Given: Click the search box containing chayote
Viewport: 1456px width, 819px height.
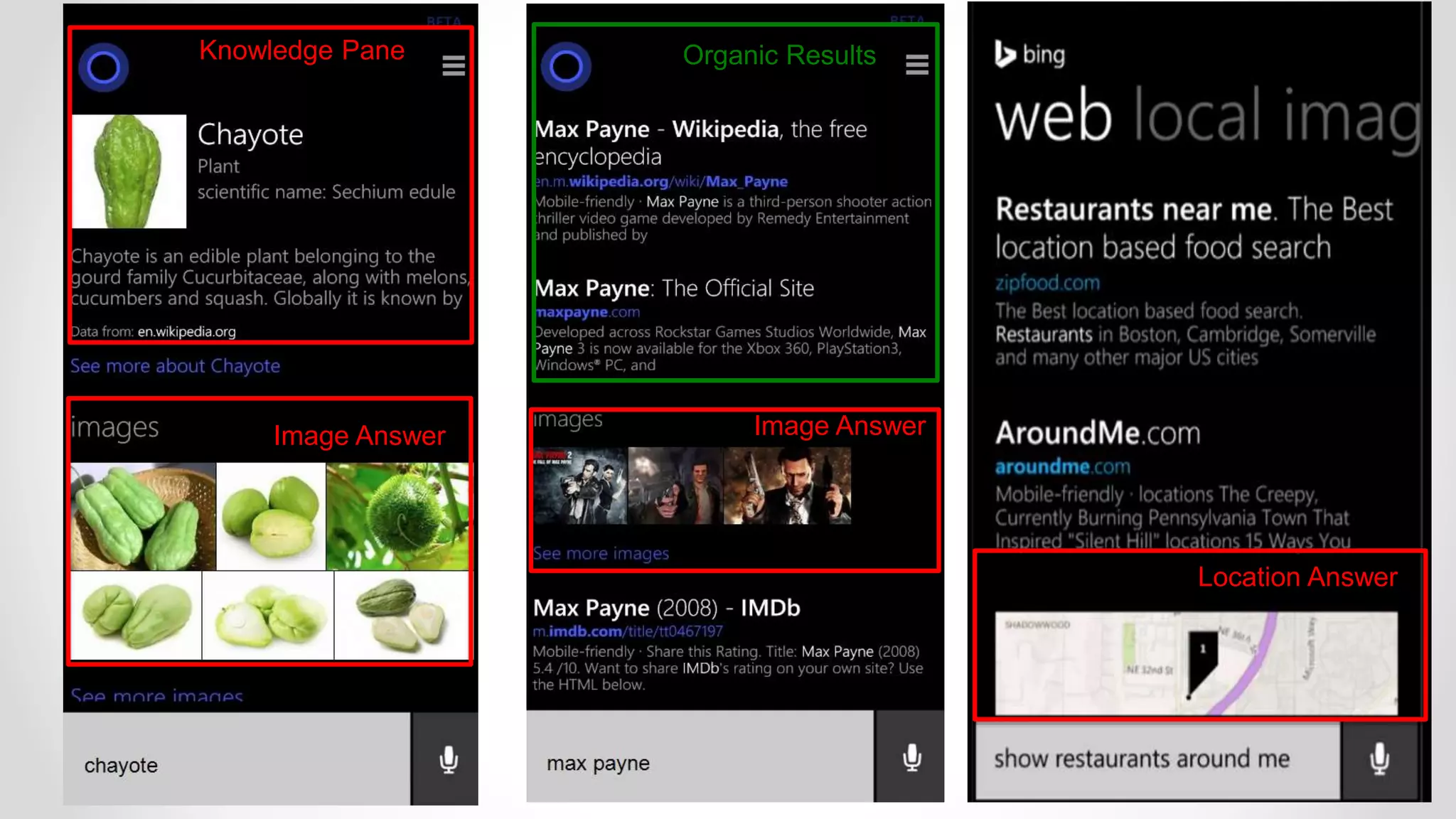Looking at the screenshot, I should 237,759.
